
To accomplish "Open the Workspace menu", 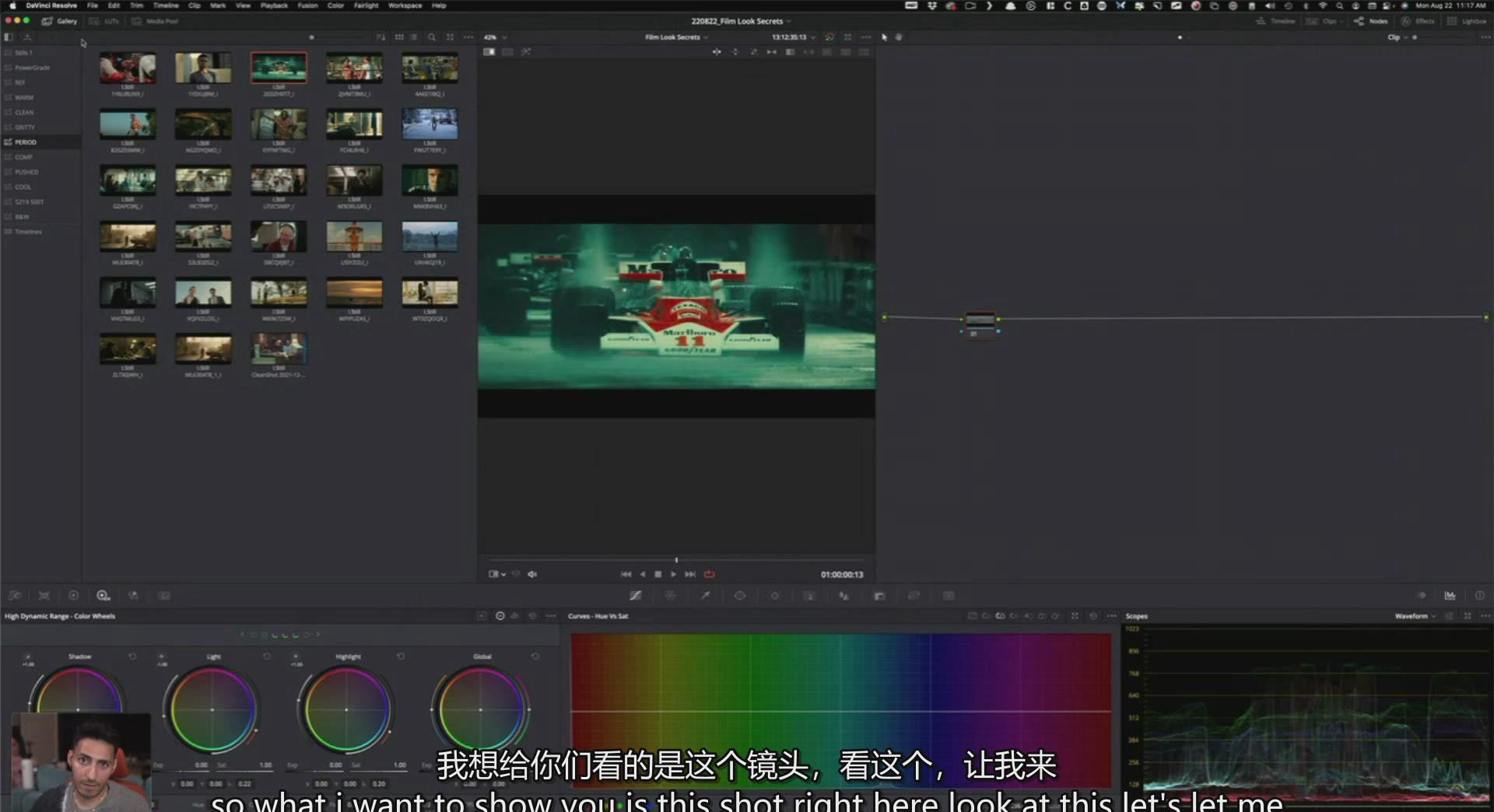I will point(405,5).
